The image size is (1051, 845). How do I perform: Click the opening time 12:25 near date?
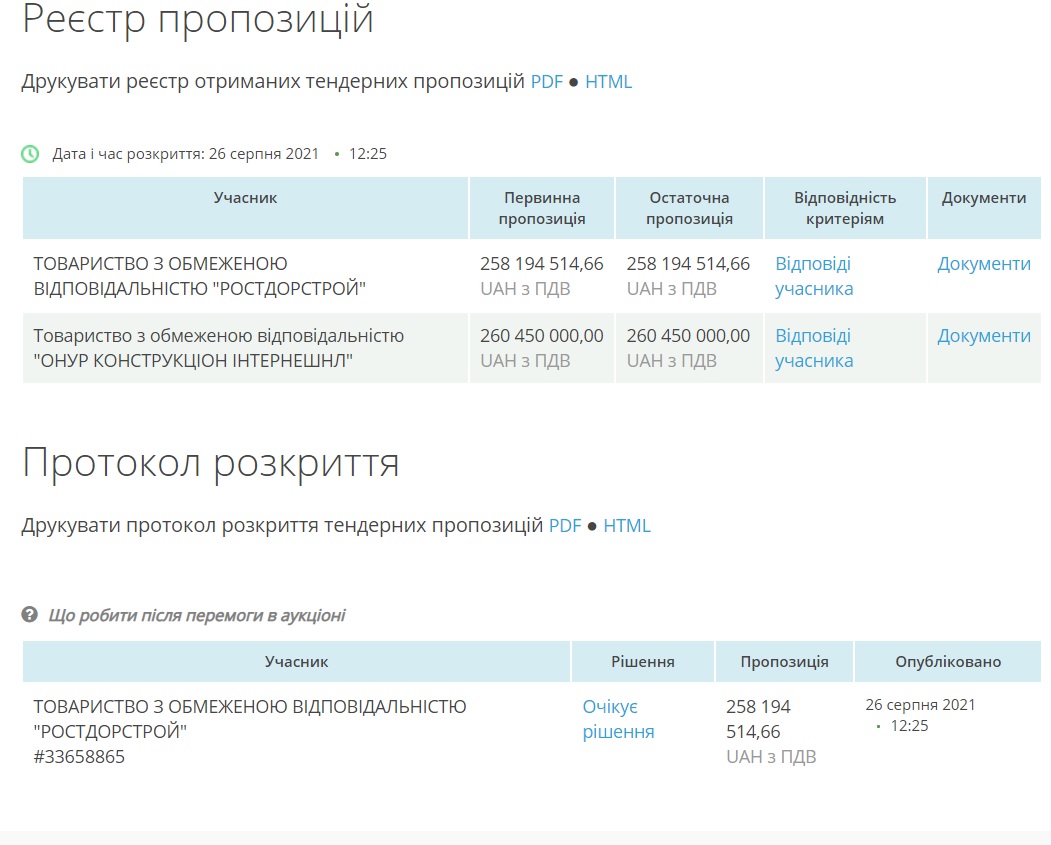coord(368,154)
